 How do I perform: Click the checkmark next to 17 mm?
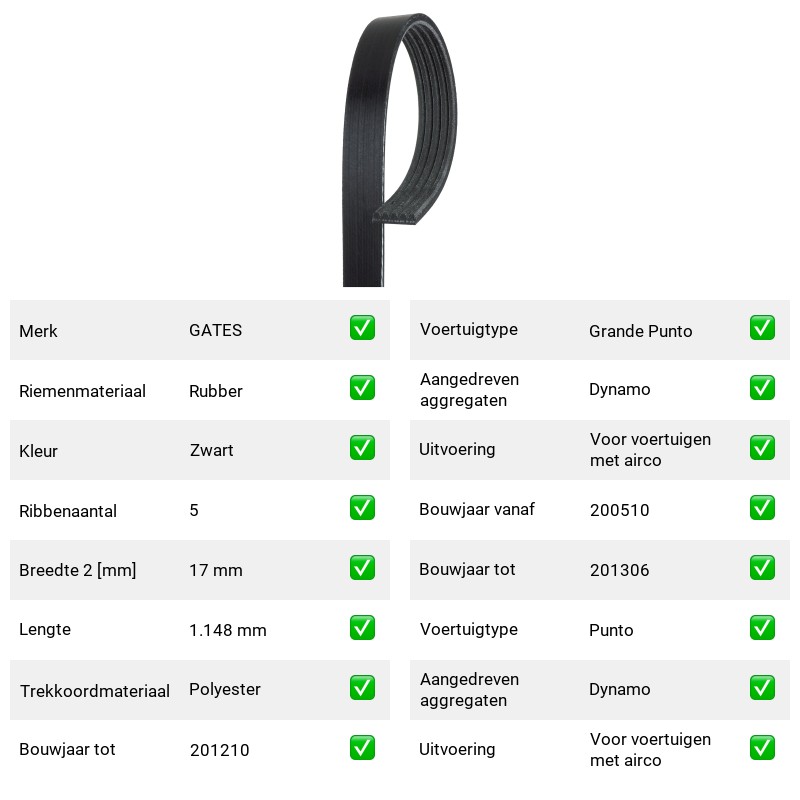(362, 568)
